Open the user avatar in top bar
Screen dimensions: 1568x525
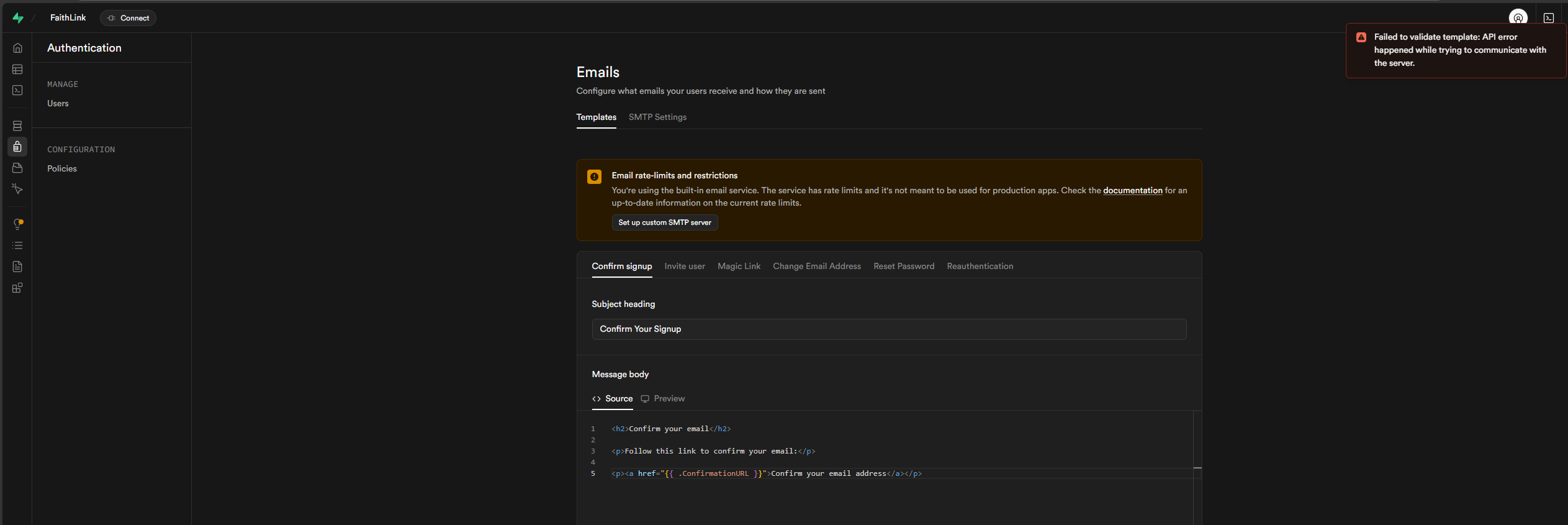(1518, 18)
